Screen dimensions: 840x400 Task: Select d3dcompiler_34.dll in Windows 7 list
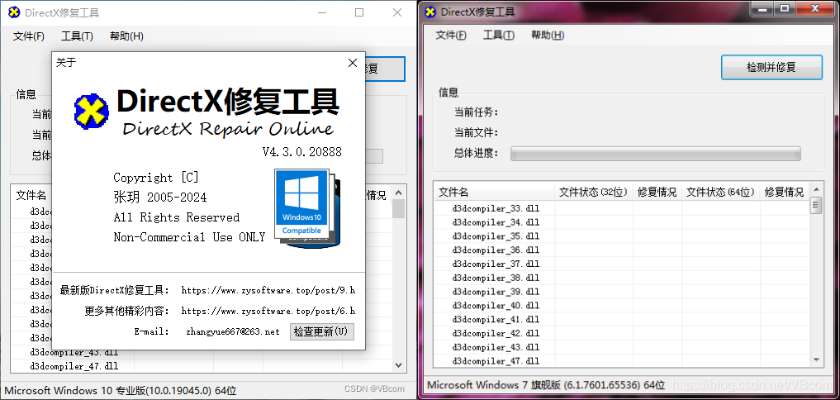[x=496, y=222]
